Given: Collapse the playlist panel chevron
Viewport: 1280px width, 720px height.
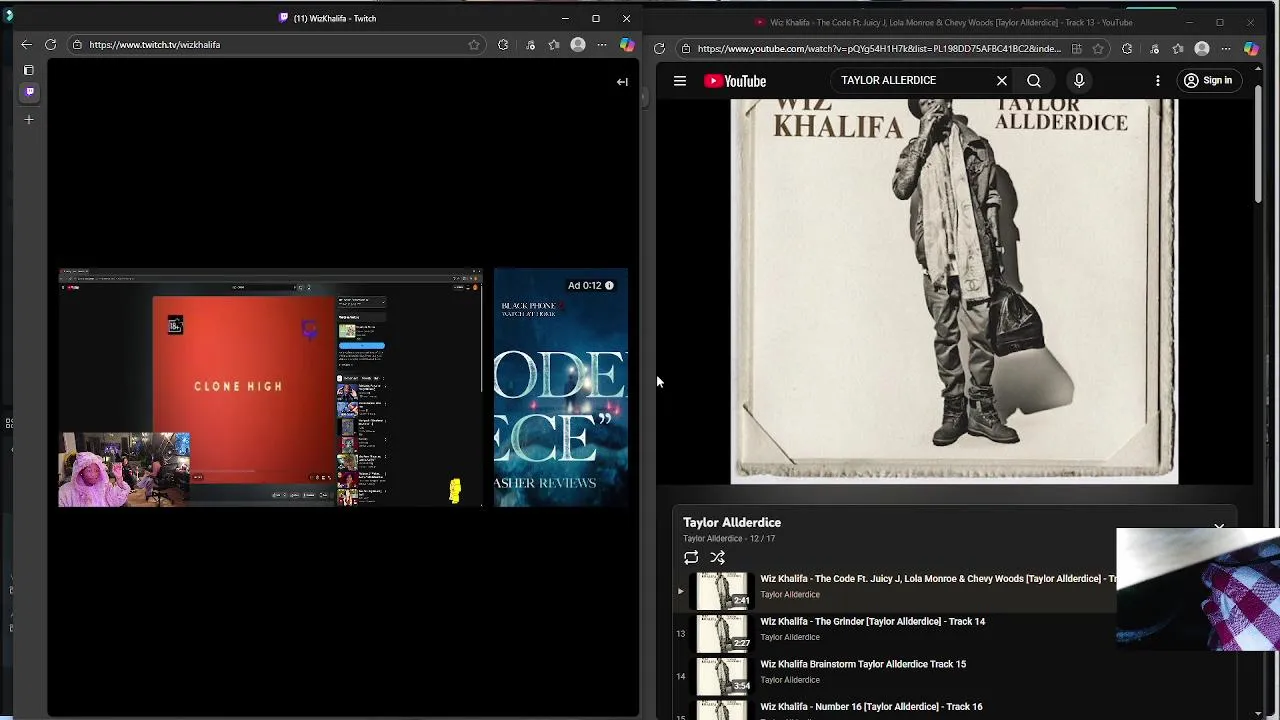Looking at the screenshot, I should click(1219, 526).
